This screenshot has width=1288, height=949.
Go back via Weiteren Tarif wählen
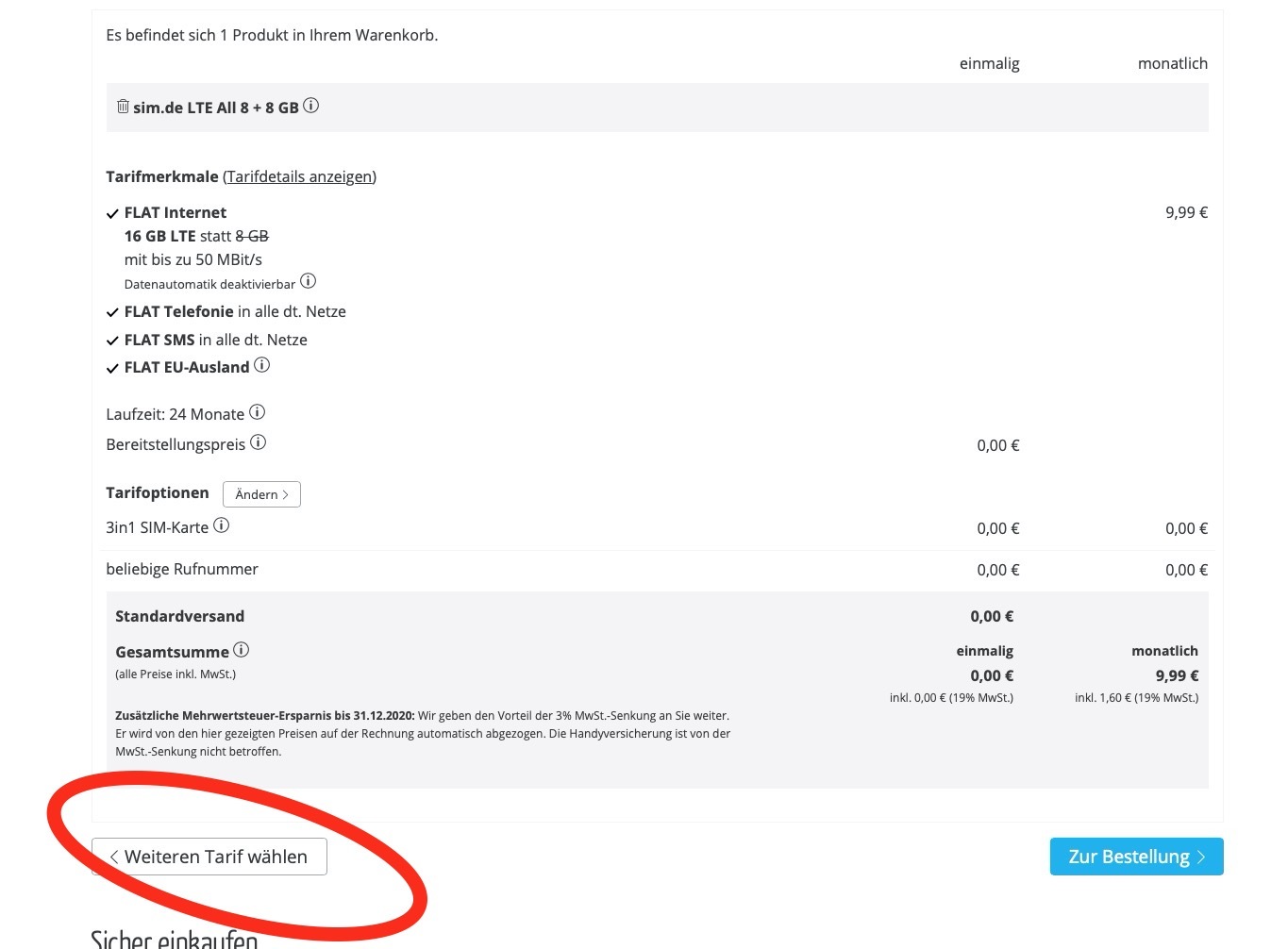(x=209, y=857)
